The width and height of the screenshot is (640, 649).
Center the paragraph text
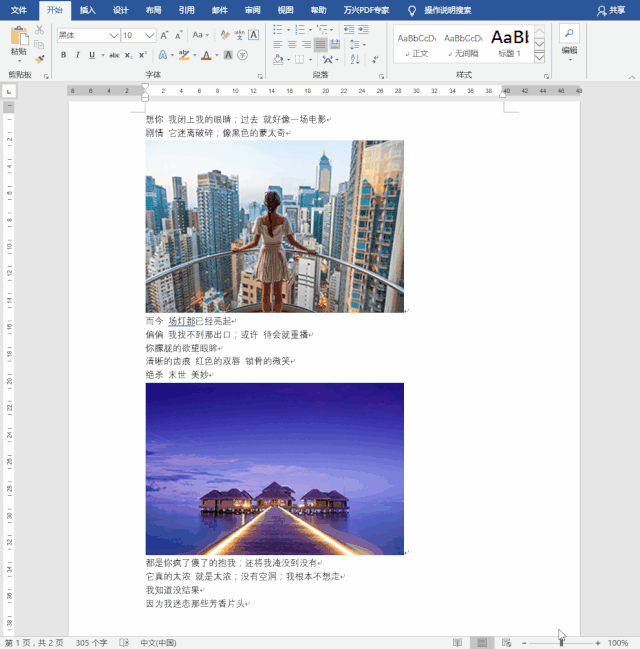click(292, 44)
